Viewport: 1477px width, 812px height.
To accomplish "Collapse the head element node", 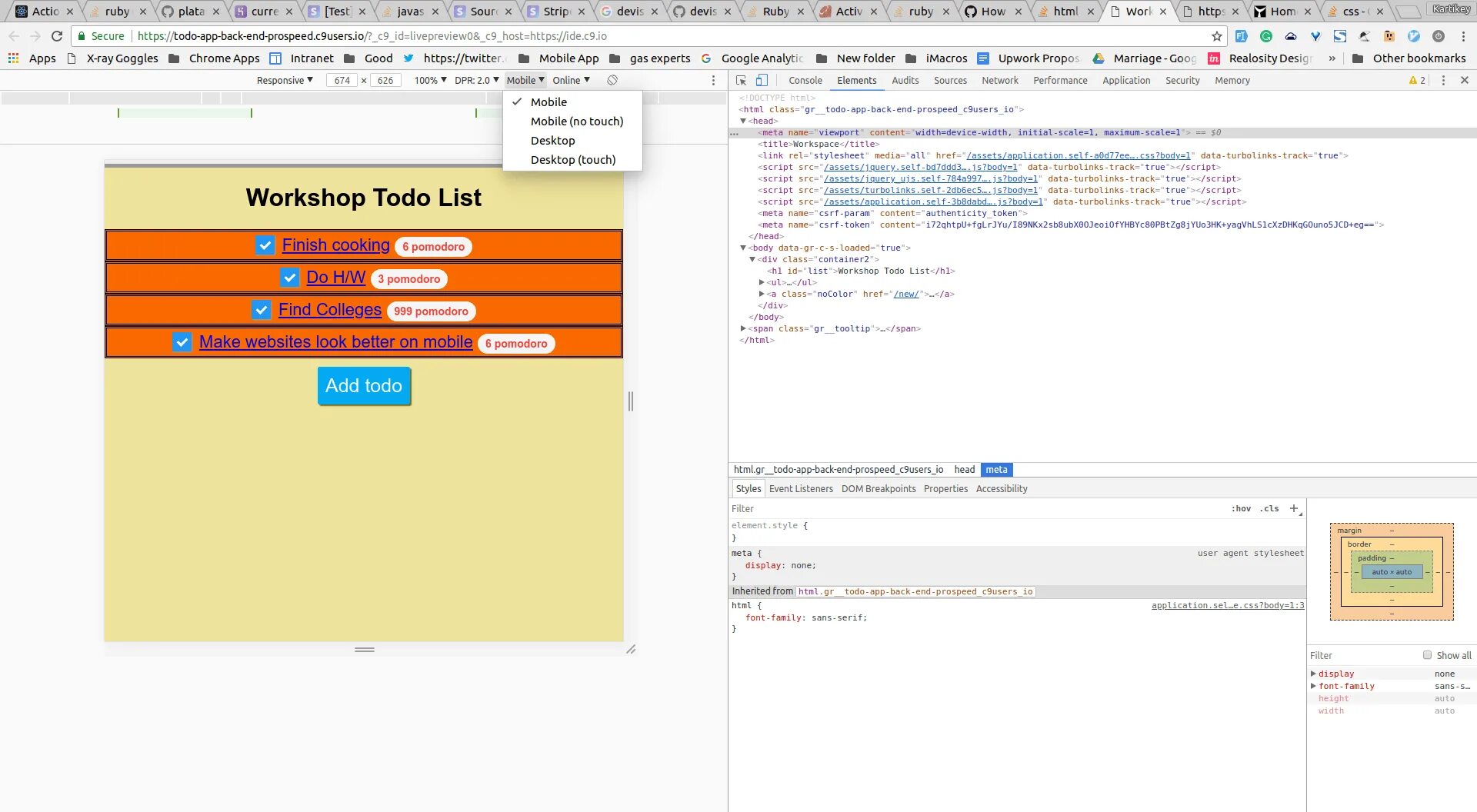I will 743,121.
